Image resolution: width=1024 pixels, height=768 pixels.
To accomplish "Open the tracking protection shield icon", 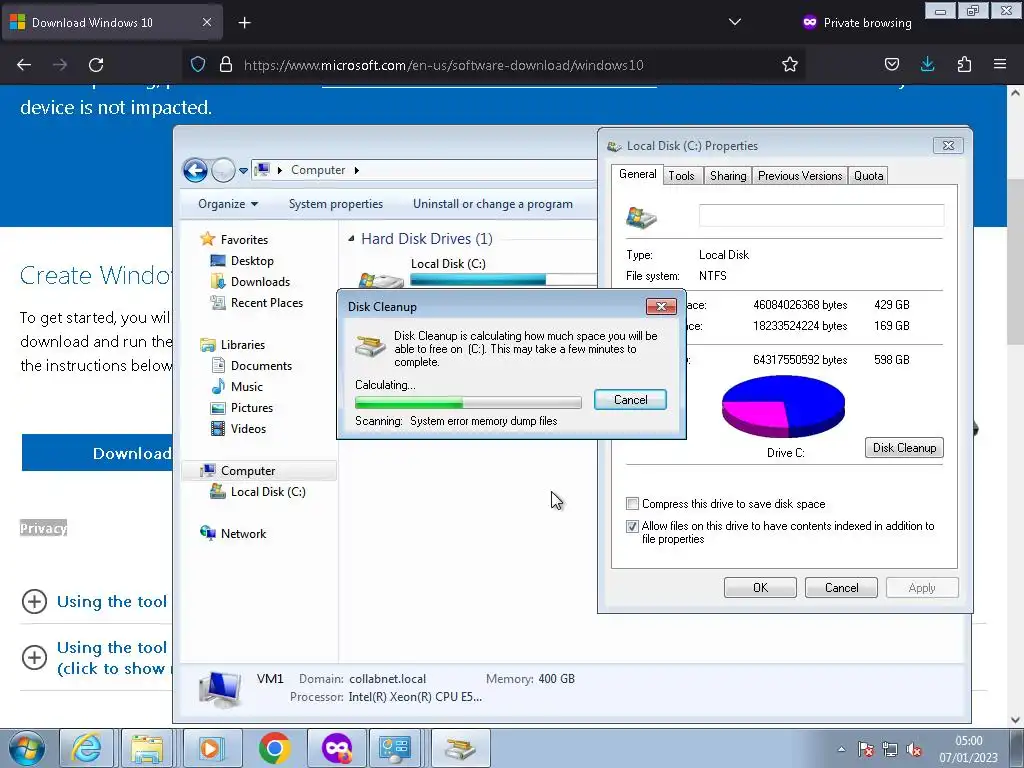I will click(198, 65).
